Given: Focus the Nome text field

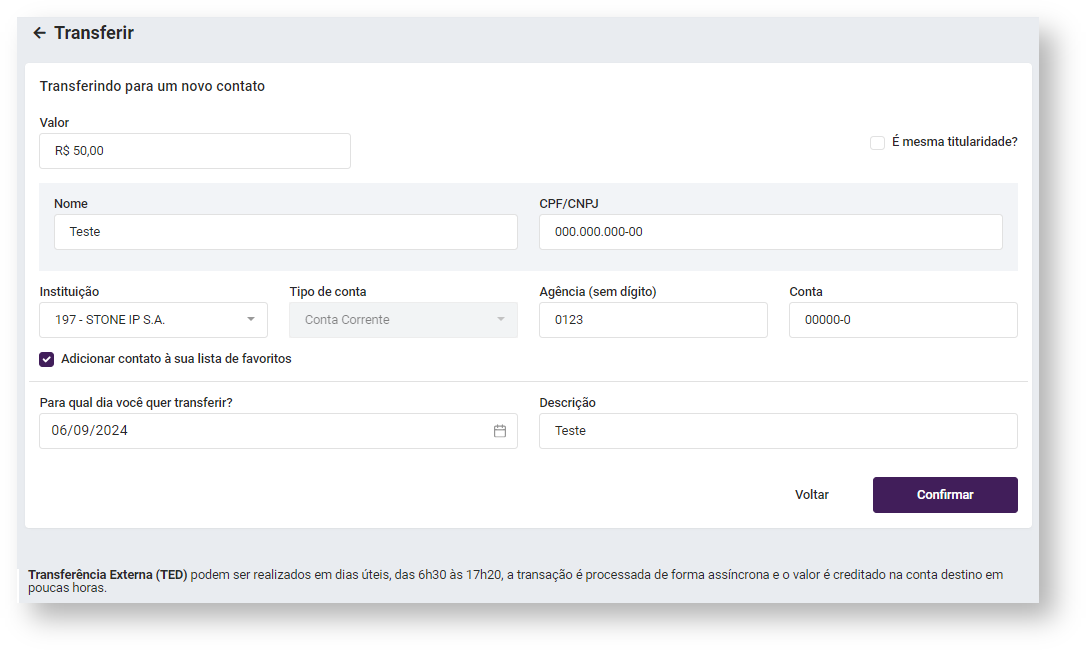Looking at the screenshot, I should click(285, 232).
